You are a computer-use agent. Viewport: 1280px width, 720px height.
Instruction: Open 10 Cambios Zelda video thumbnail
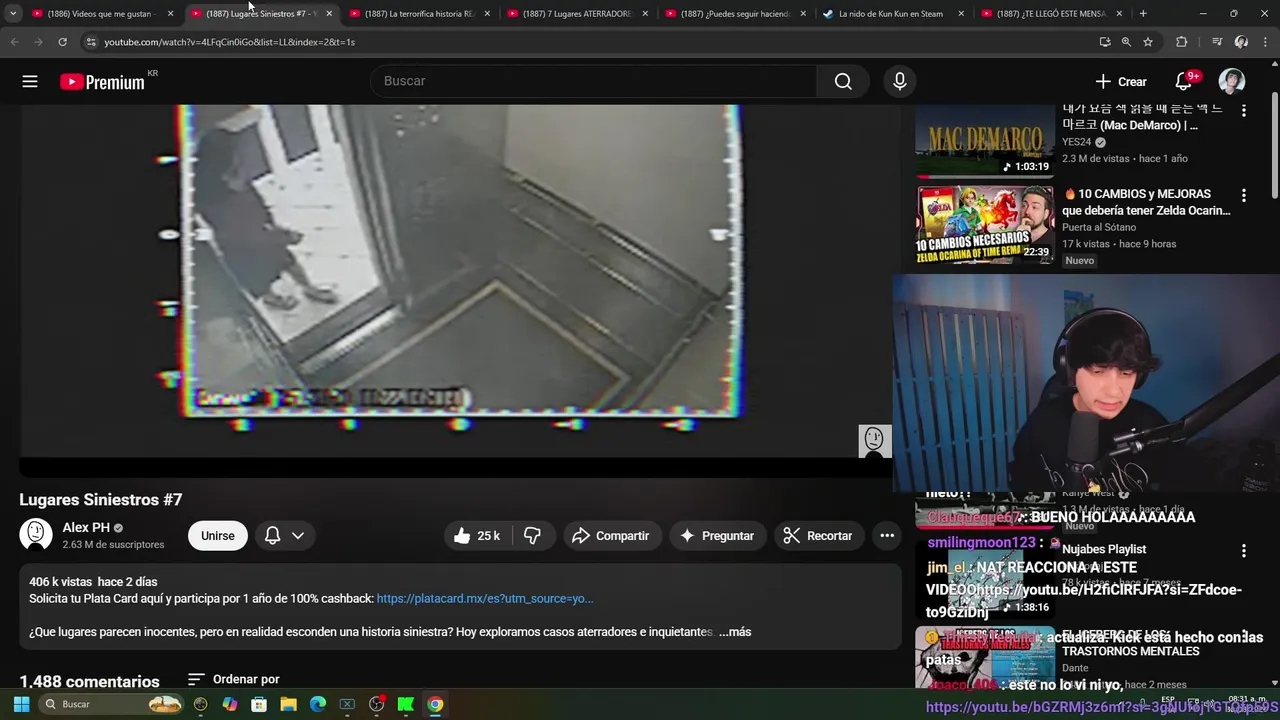pyautogui.click(x=984, y=224)
